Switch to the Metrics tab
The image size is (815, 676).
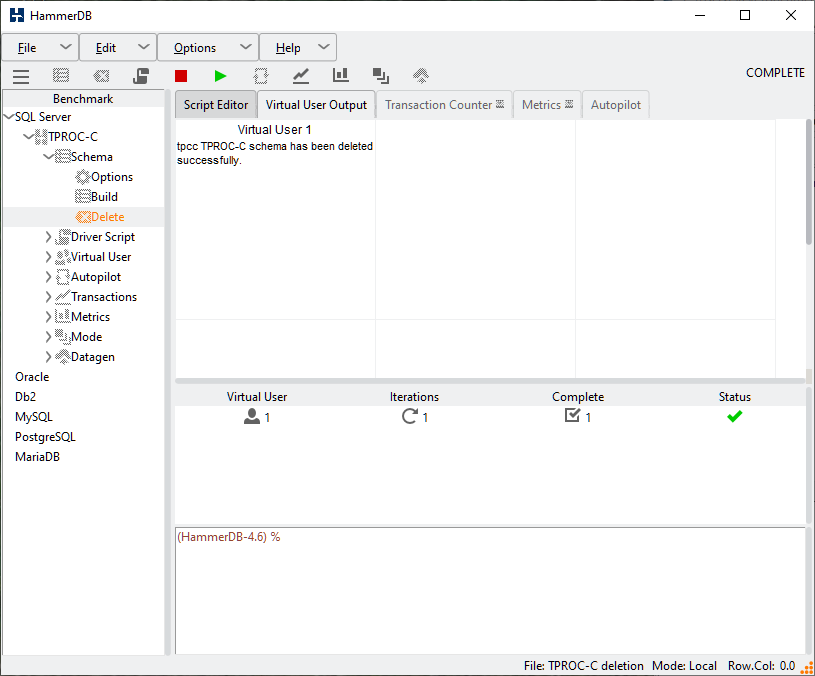point(547,105)
